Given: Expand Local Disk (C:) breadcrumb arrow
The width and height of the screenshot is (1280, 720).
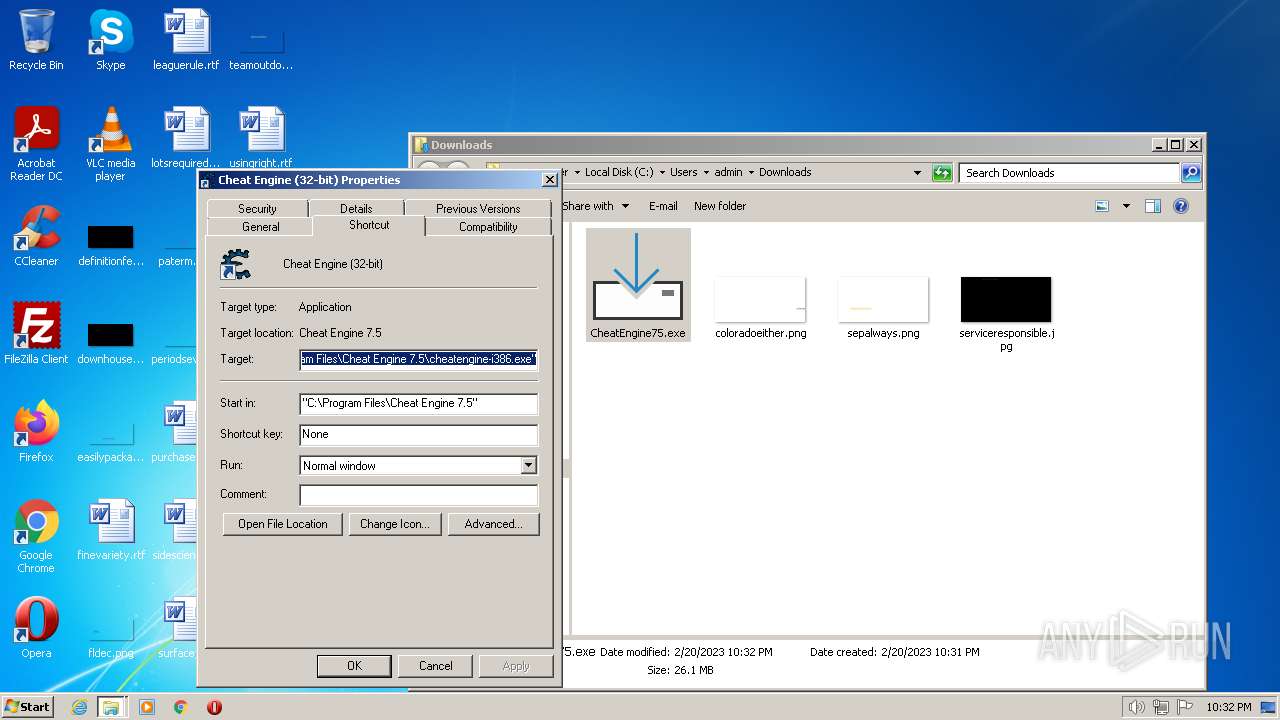Looking at the screenshot, I should pos(662,173).
